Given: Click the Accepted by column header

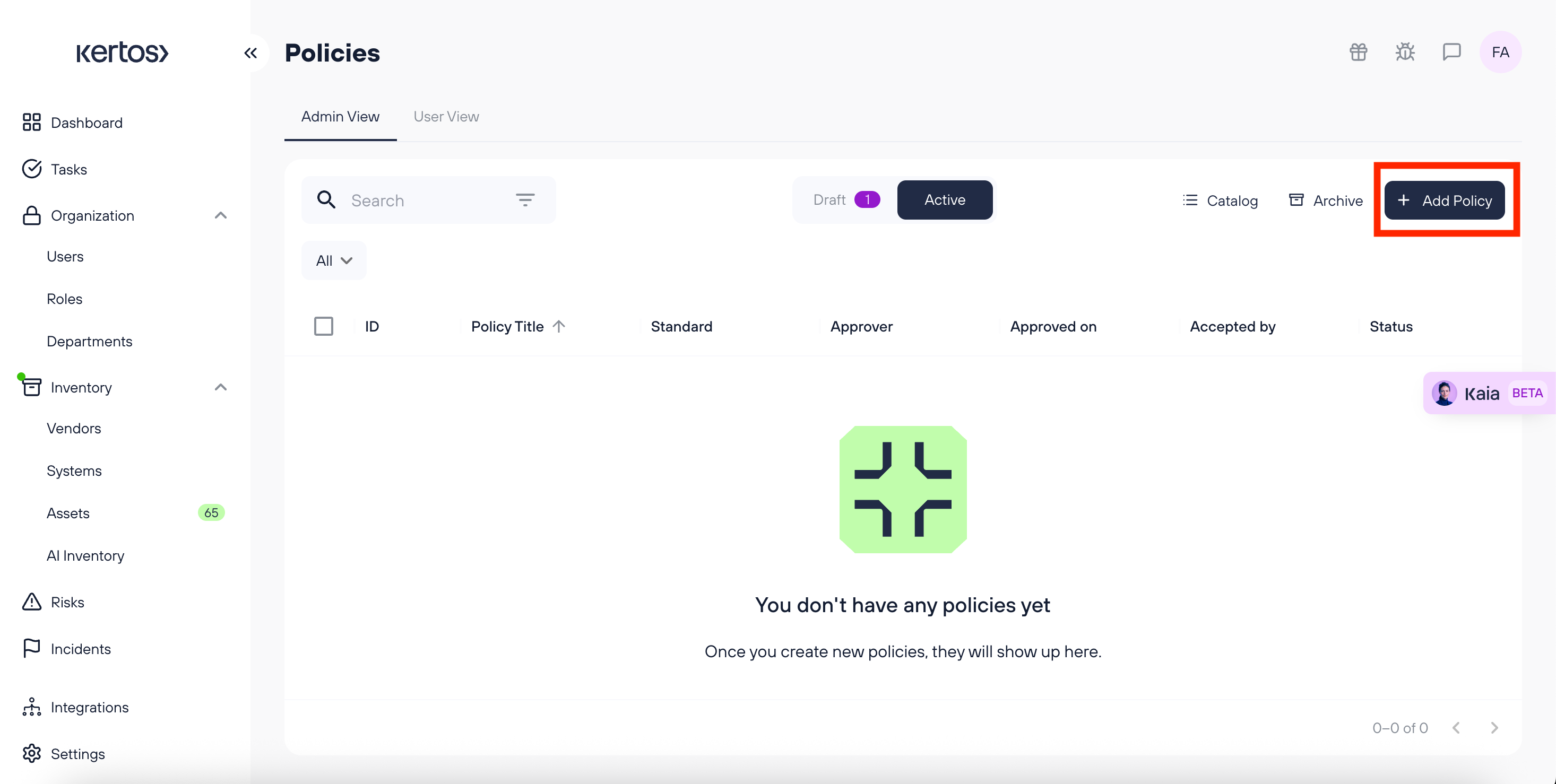Looking at the screenshot, I should (1233, 327).
